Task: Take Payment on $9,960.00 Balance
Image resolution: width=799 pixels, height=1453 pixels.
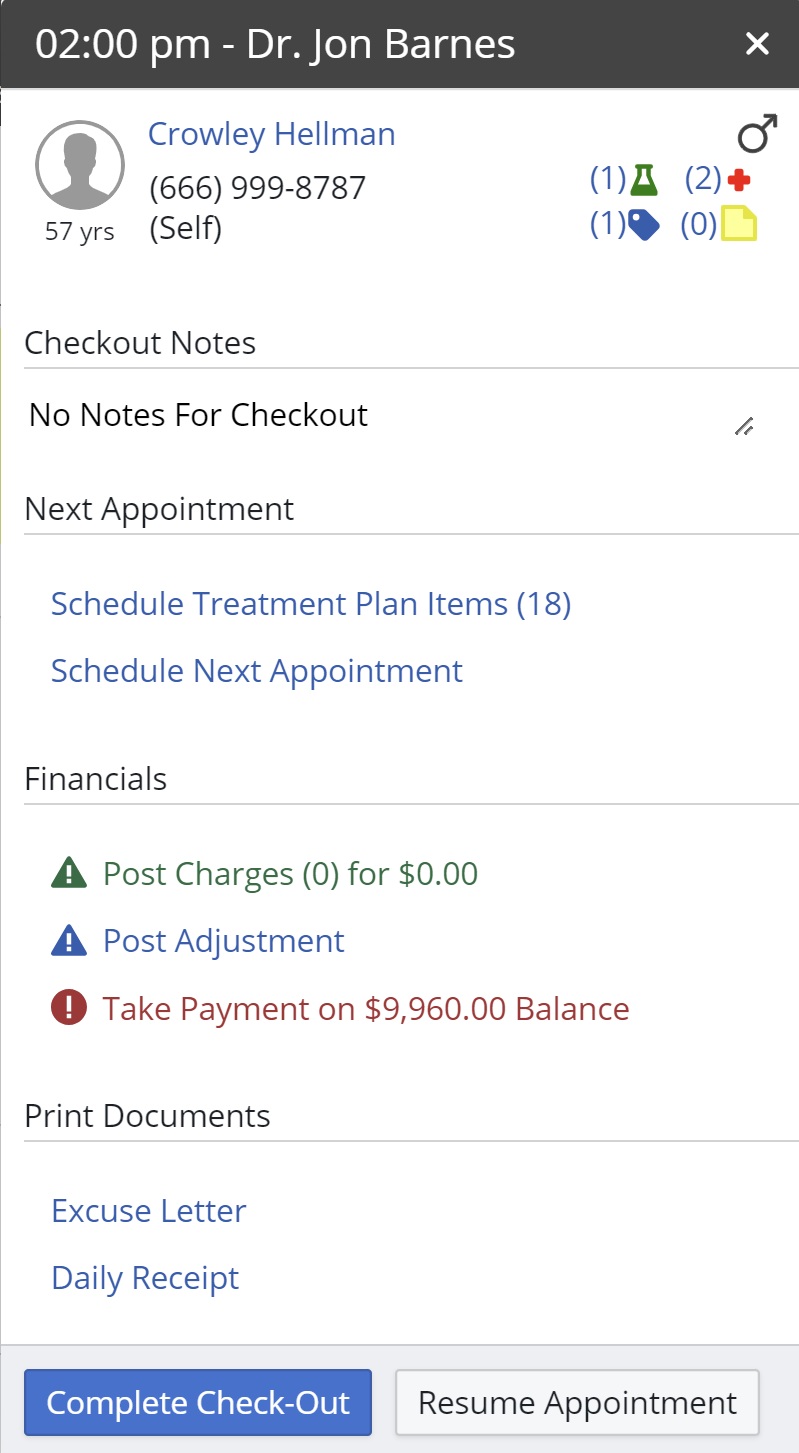Action: [366, 1008]
